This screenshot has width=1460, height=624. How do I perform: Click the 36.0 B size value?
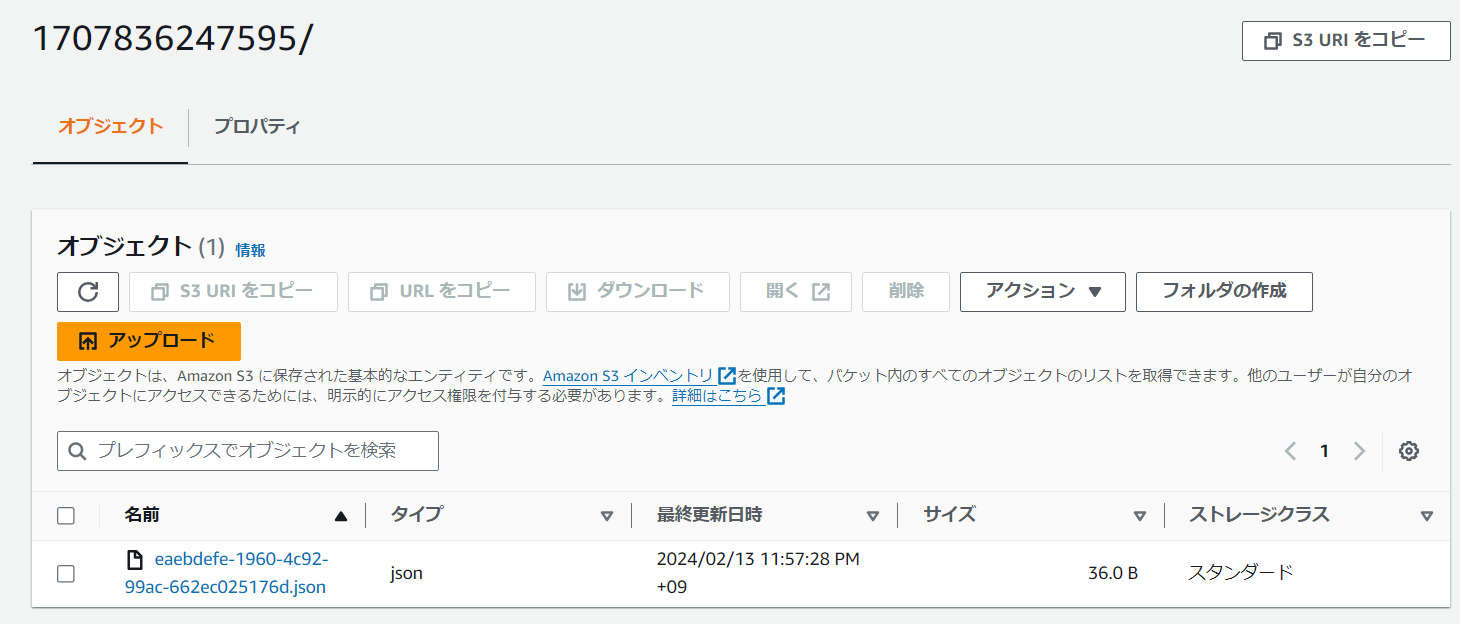click(x=1113, y=574)
